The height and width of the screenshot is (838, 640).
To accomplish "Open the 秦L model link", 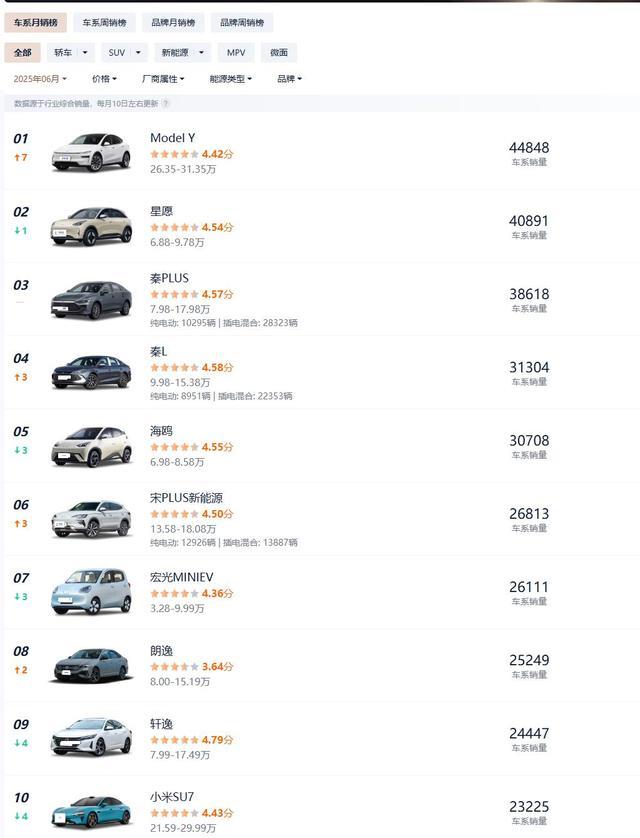I will pyautogui.click(x=160, y=352).
